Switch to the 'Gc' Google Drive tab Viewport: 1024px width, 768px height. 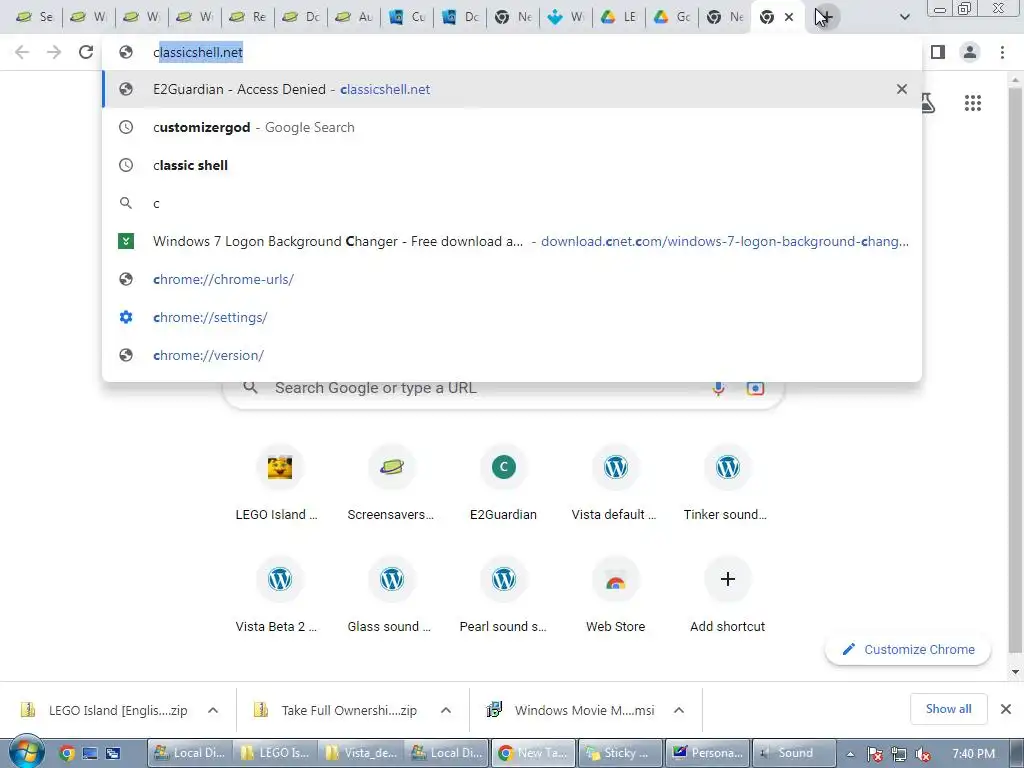pos(673,17)
